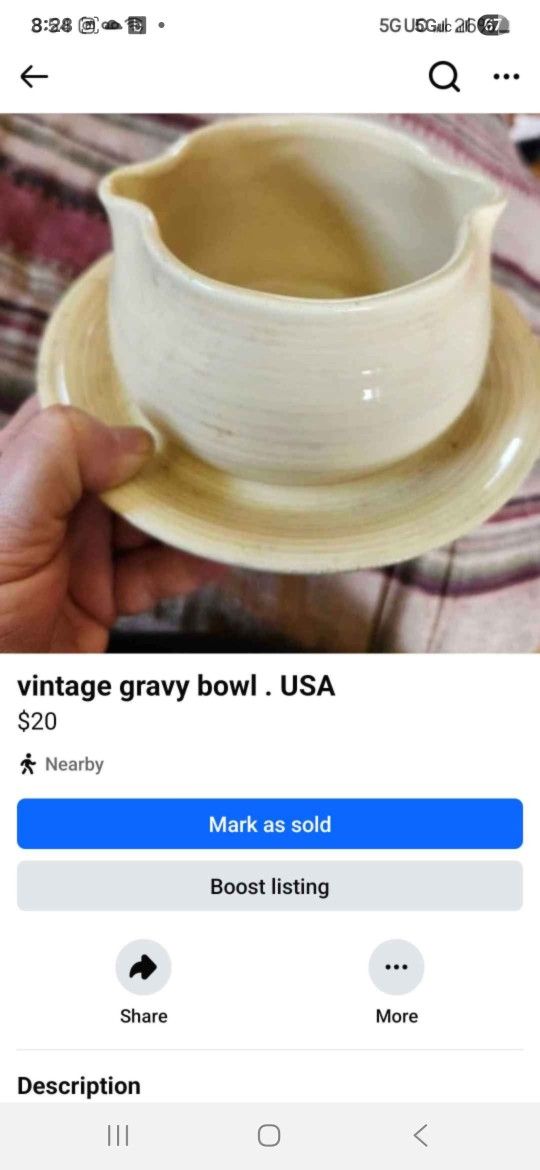Viewport: 540px width, 1170px height.
Task: Open the search magnifier icon
Action: click(x=445, y=76)
